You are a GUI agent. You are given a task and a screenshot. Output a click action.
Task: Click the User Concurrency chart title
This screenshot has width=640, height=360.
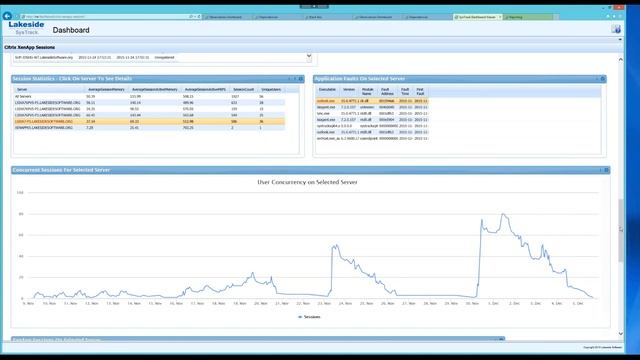(x=307, y=182)
